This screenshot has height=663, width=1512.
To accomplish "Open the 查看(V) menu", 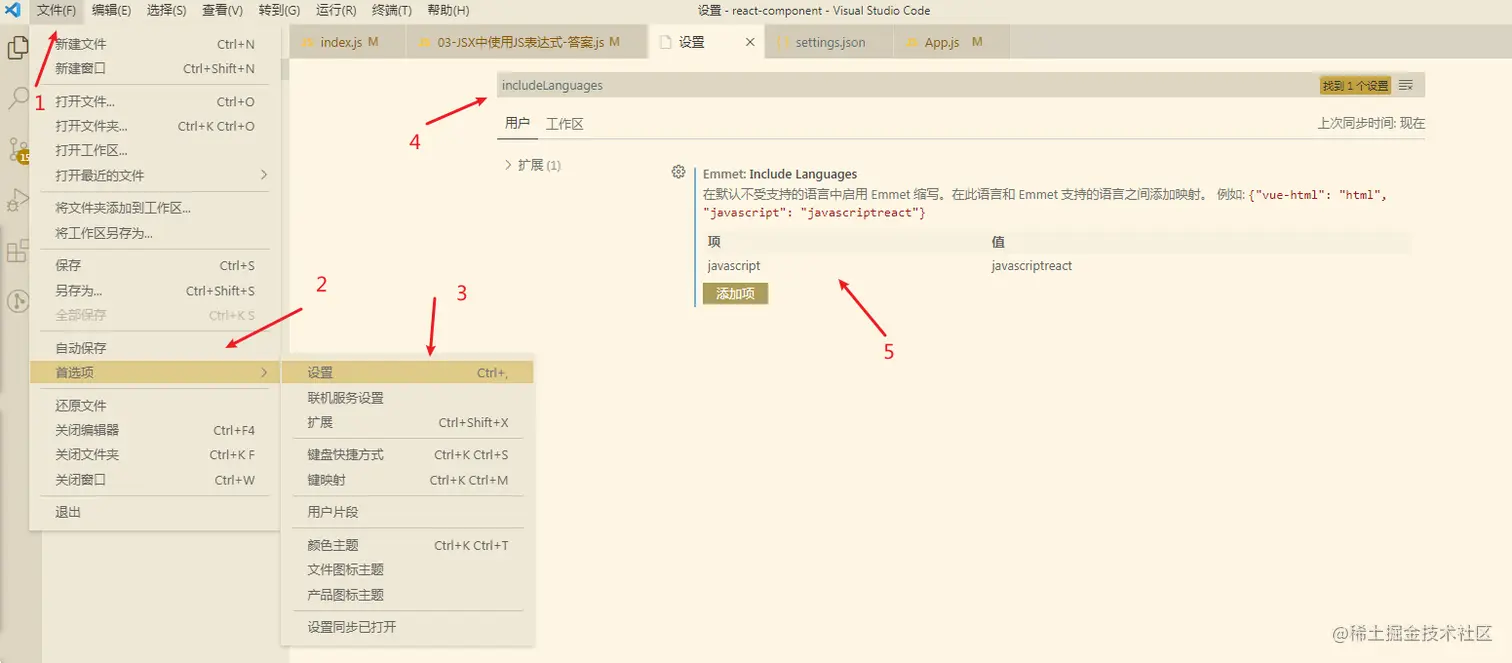I will point(222,11).
